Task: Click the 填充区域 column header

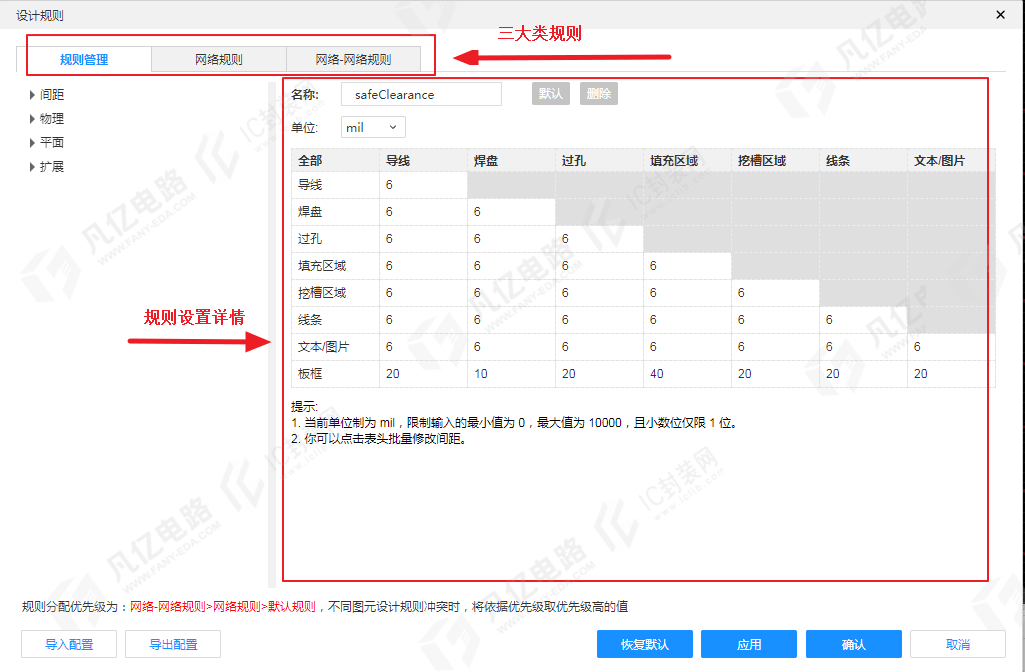Action: 687,161
